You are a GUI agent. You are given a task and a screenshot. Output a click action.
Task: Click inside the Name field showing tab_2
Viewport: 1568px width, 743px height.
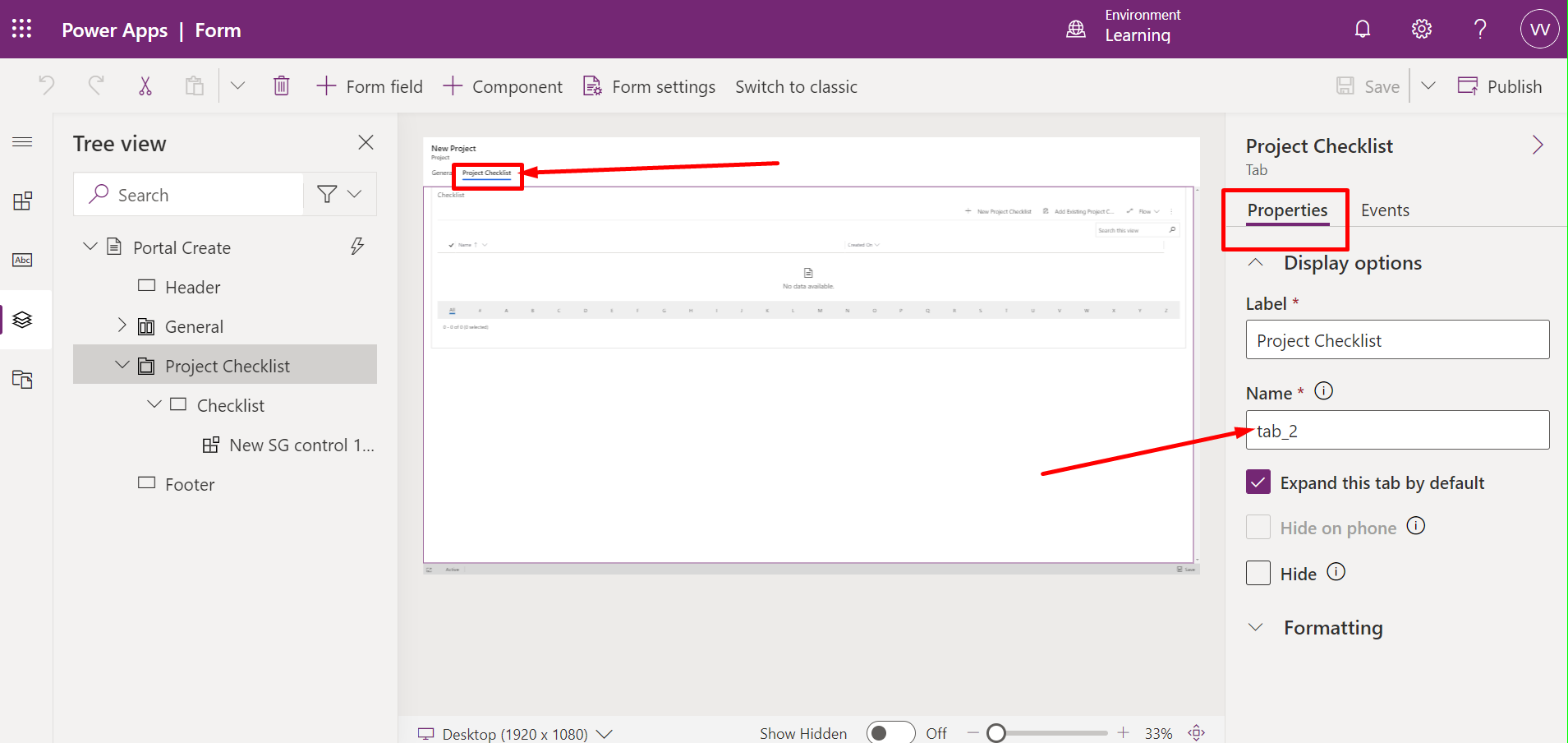point(1396,430)
